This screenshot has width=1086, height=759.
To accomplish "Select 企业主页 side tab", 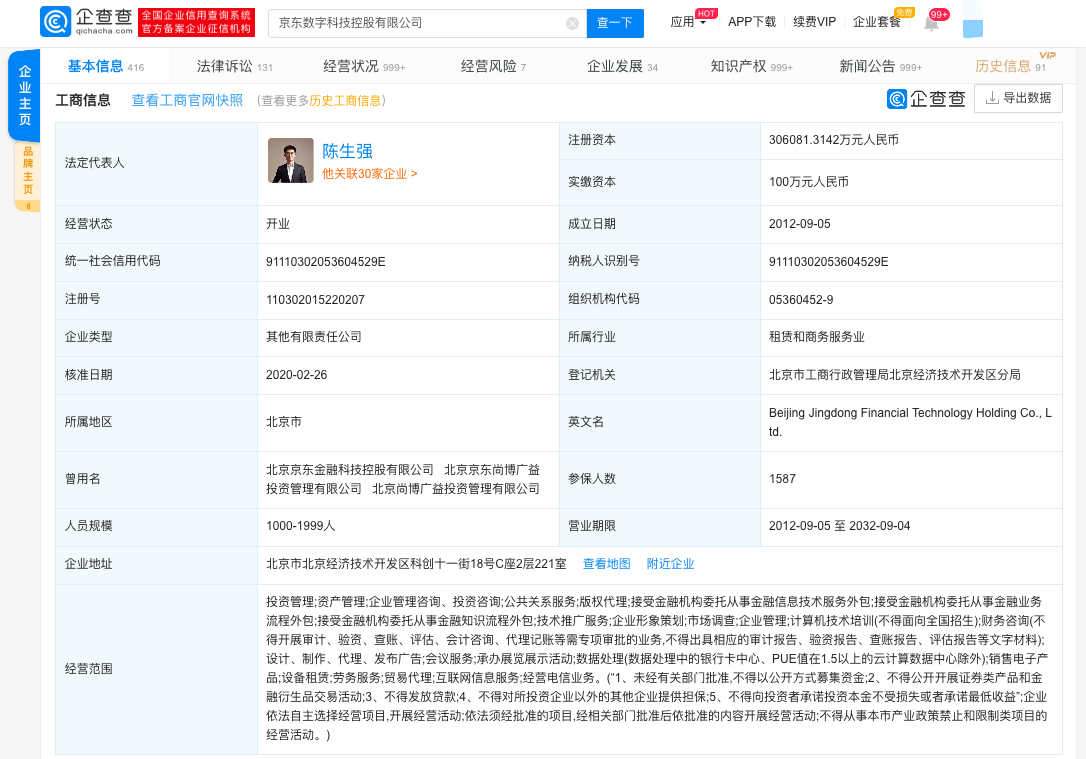I will (x=24, y=95).
